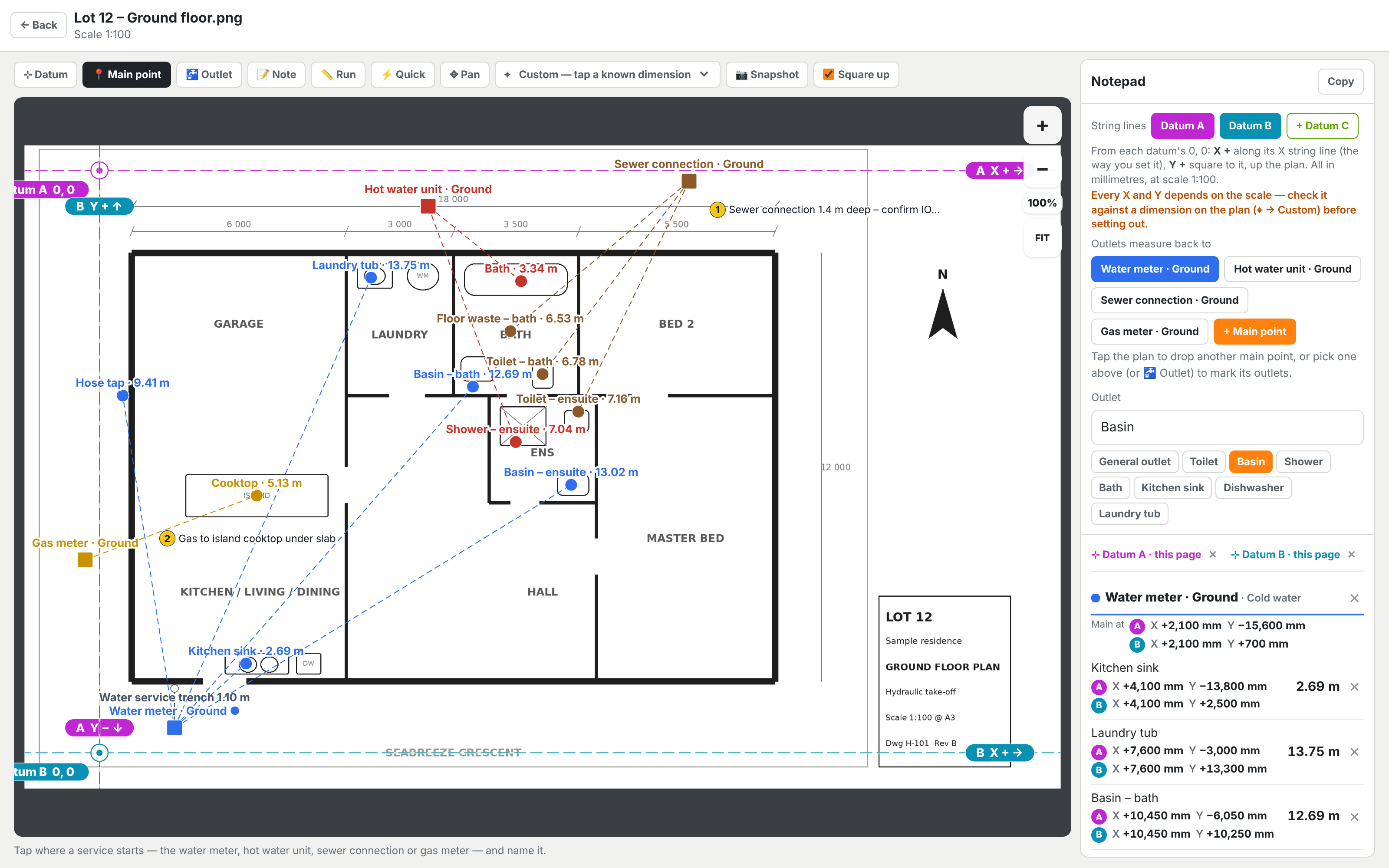Pick the Toilet outlet preset
This screenshot has height=868, width=1389.
coord(1204,461)
